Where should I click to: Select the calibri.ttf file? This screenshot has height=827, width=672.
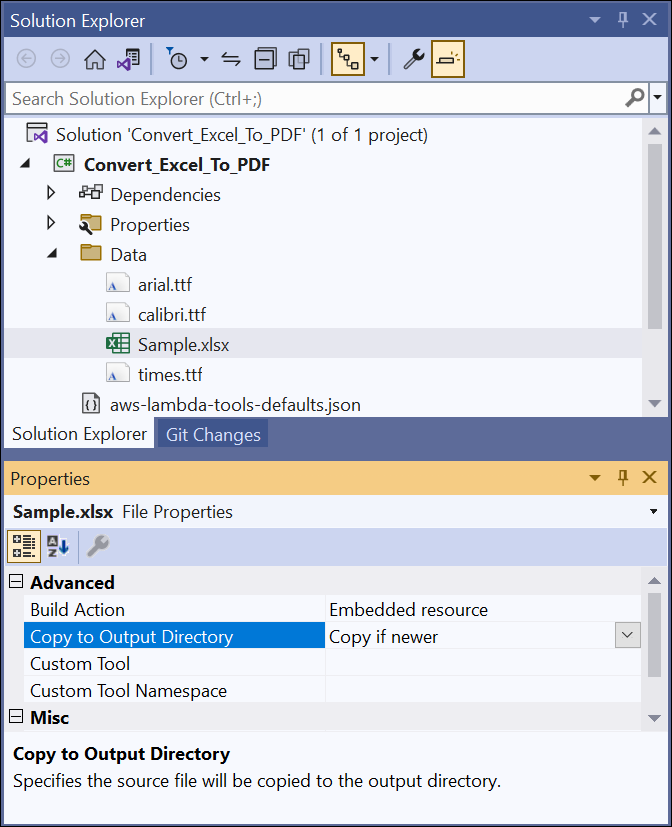[171, 314]
